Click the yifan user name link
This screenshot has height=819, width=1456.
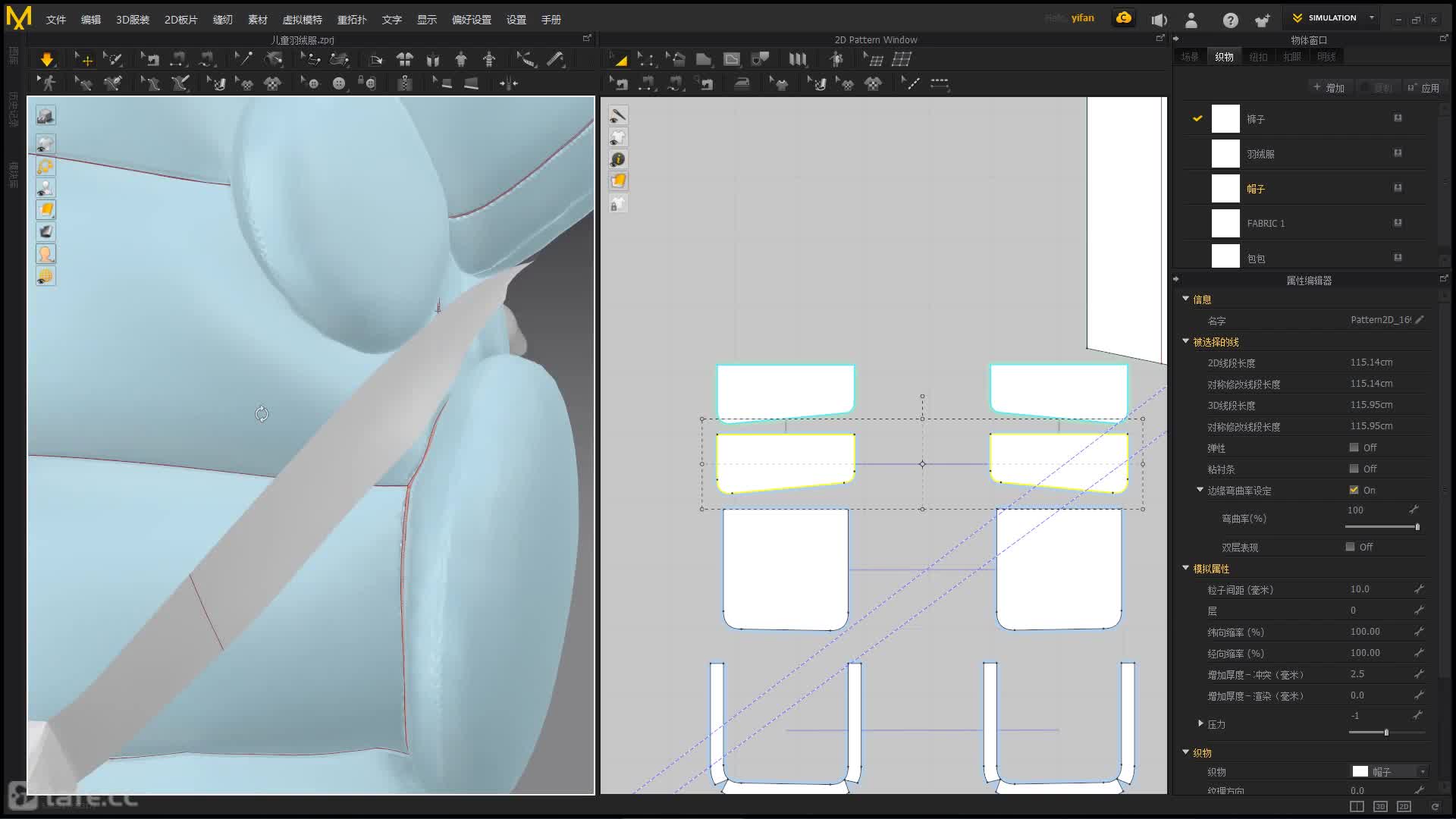(x=1082, y=17)
